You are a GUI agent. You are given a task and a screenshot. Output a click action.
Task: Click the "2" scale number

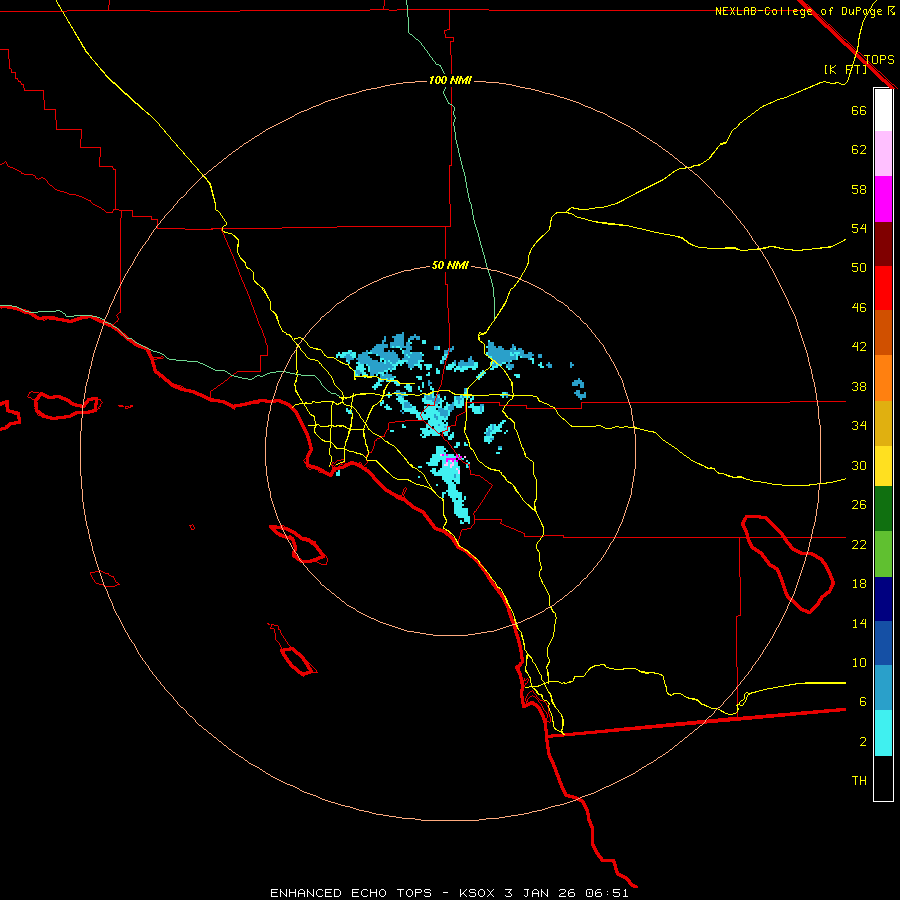(x=862, y=742)
